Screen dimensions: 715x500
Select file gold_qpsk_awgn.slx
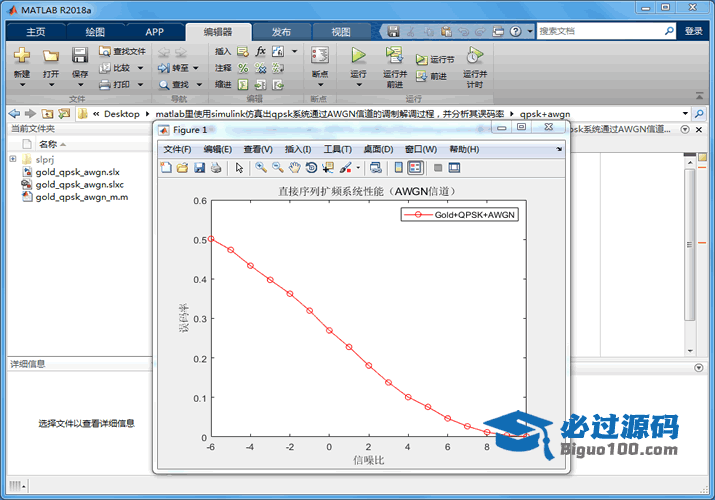point(78,172)
